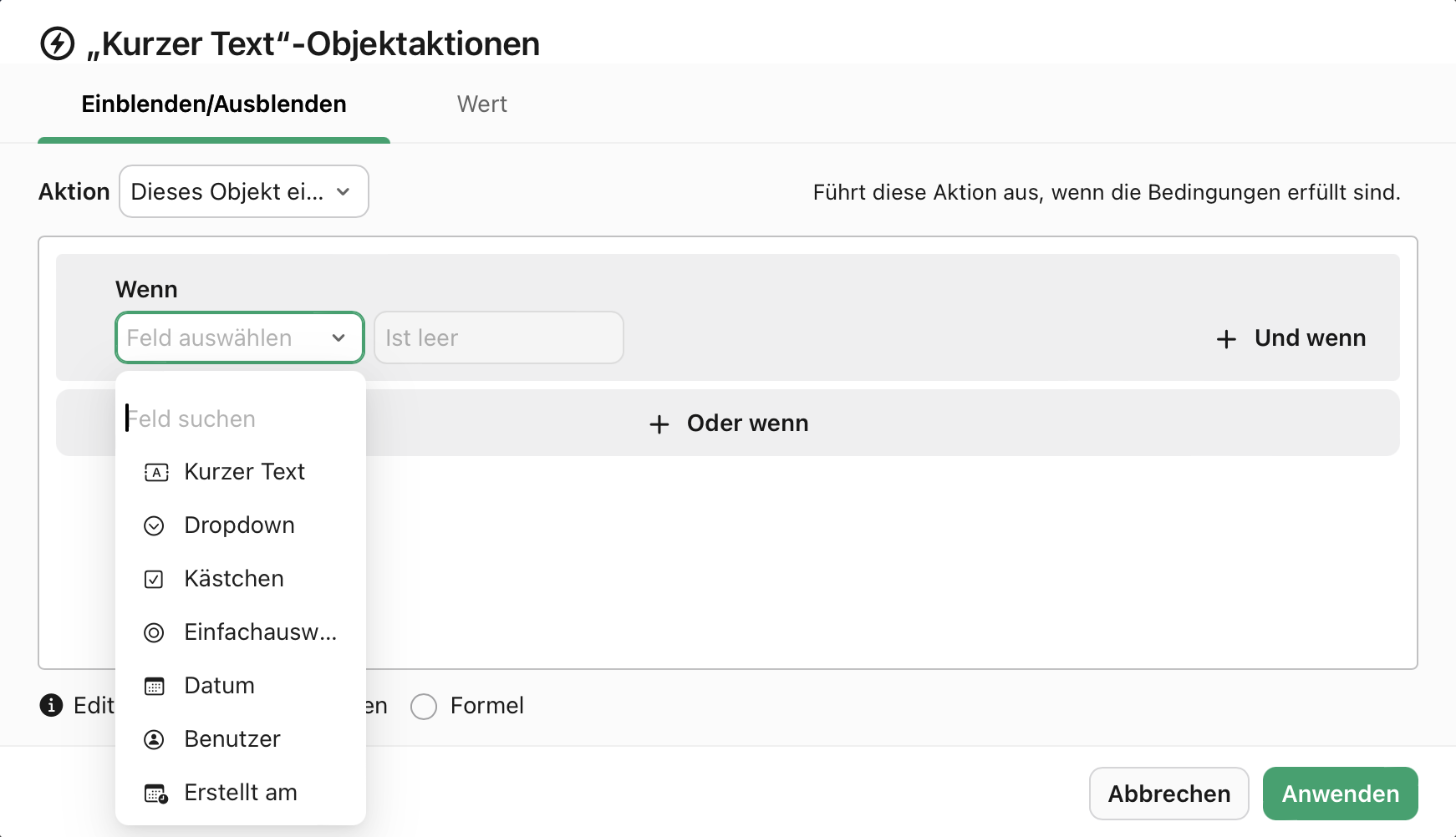Switch to the 'Wert' tab

click(x=482, y=104)
